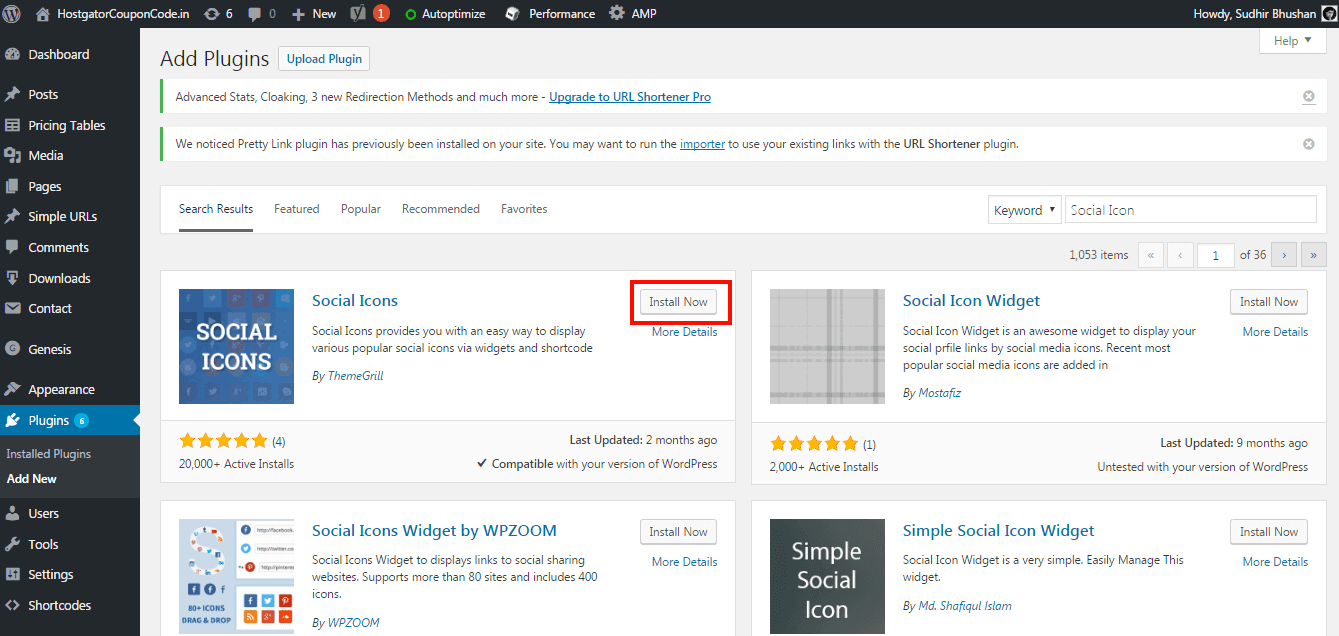Viewport: 1339px width, 636px height.
Task: Open the updates icon showing 6 pending
Action: (x=217, y=13)
